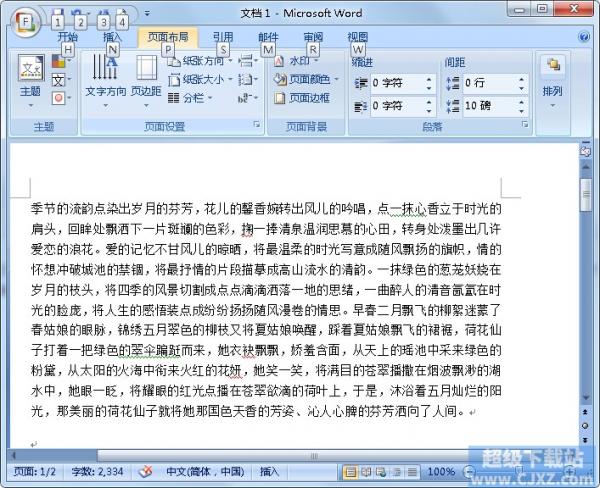Viewport: 600px width, 488px height.
Task: Open the Customize Quick Access Toolbar arrow
Action: click(x=147, y=13)
